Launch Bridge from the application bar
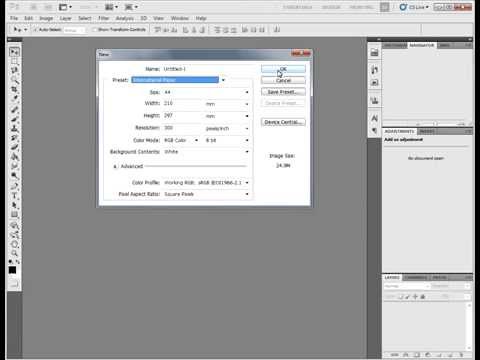This screenshot has height=360, width=480. pos(34,7)
